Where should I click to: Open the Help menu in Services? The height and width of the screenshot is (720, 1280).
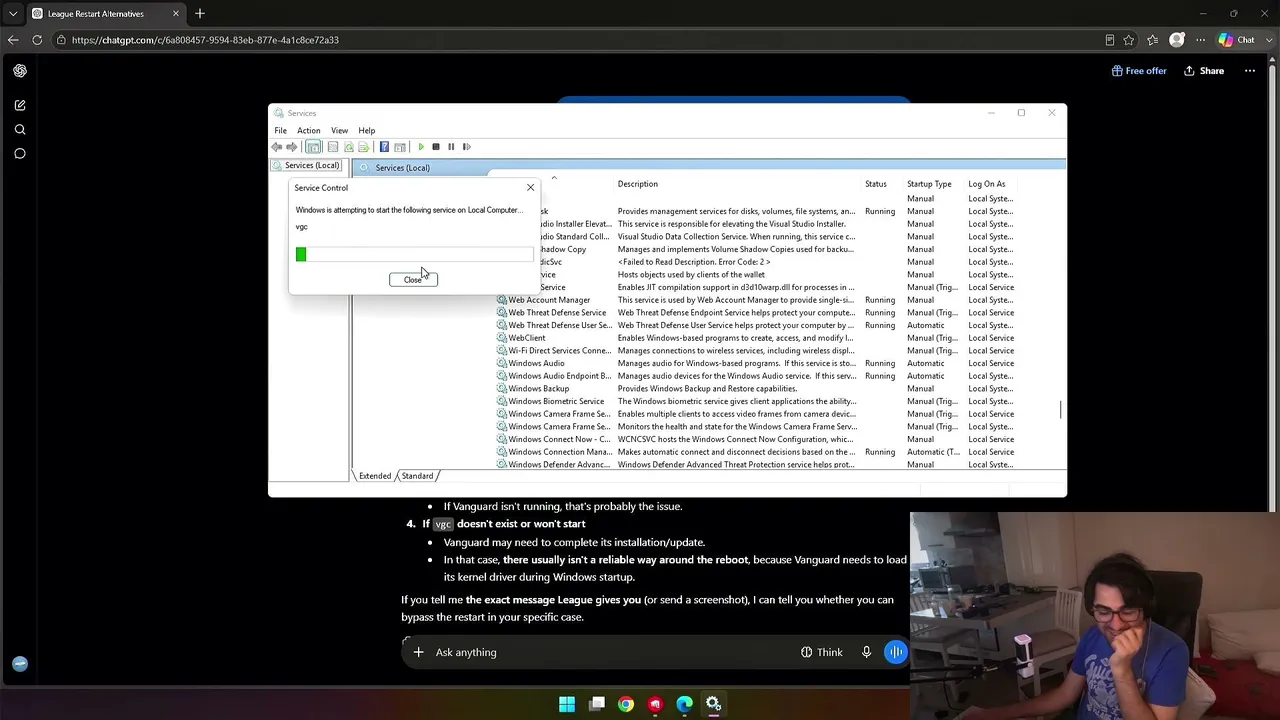pyautogui.click(x=367, y=131)
